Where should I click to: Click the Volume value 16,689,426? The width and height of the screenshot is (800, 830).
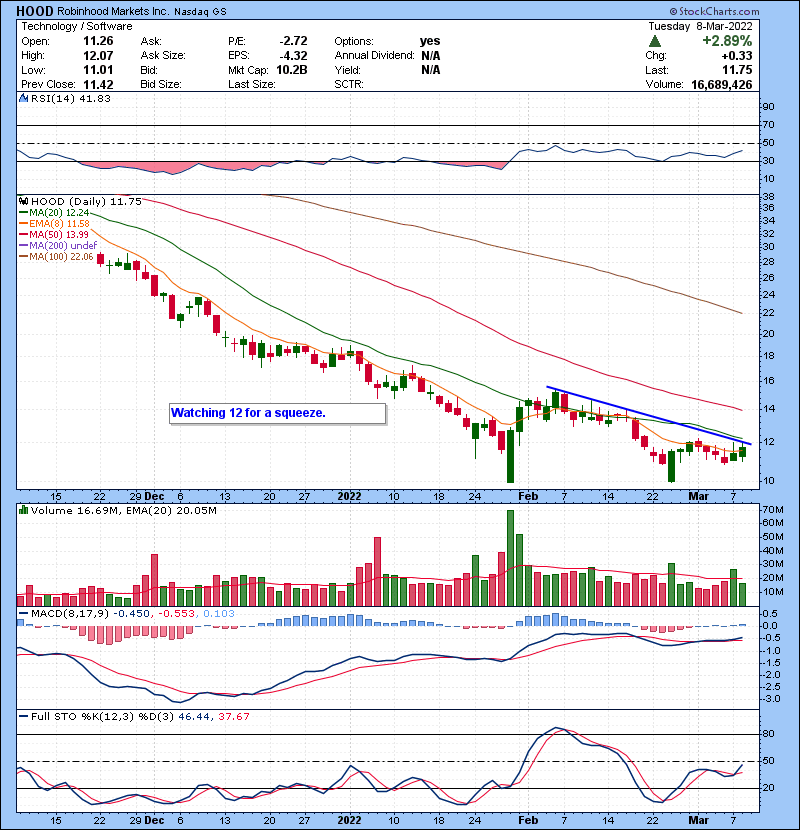721,84
